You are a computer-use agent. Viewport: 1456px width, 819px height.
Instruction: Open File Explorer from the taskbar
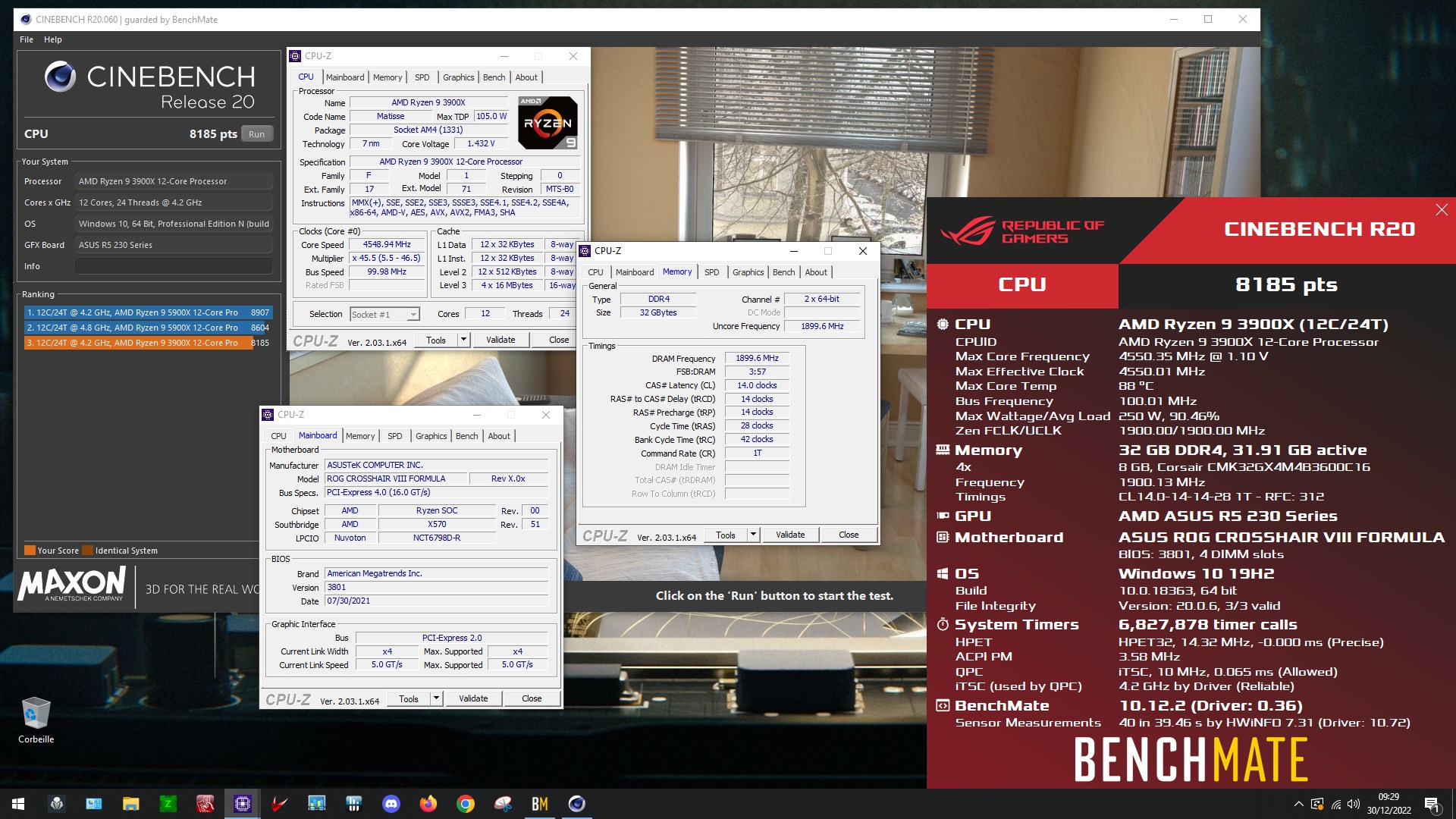131,804
